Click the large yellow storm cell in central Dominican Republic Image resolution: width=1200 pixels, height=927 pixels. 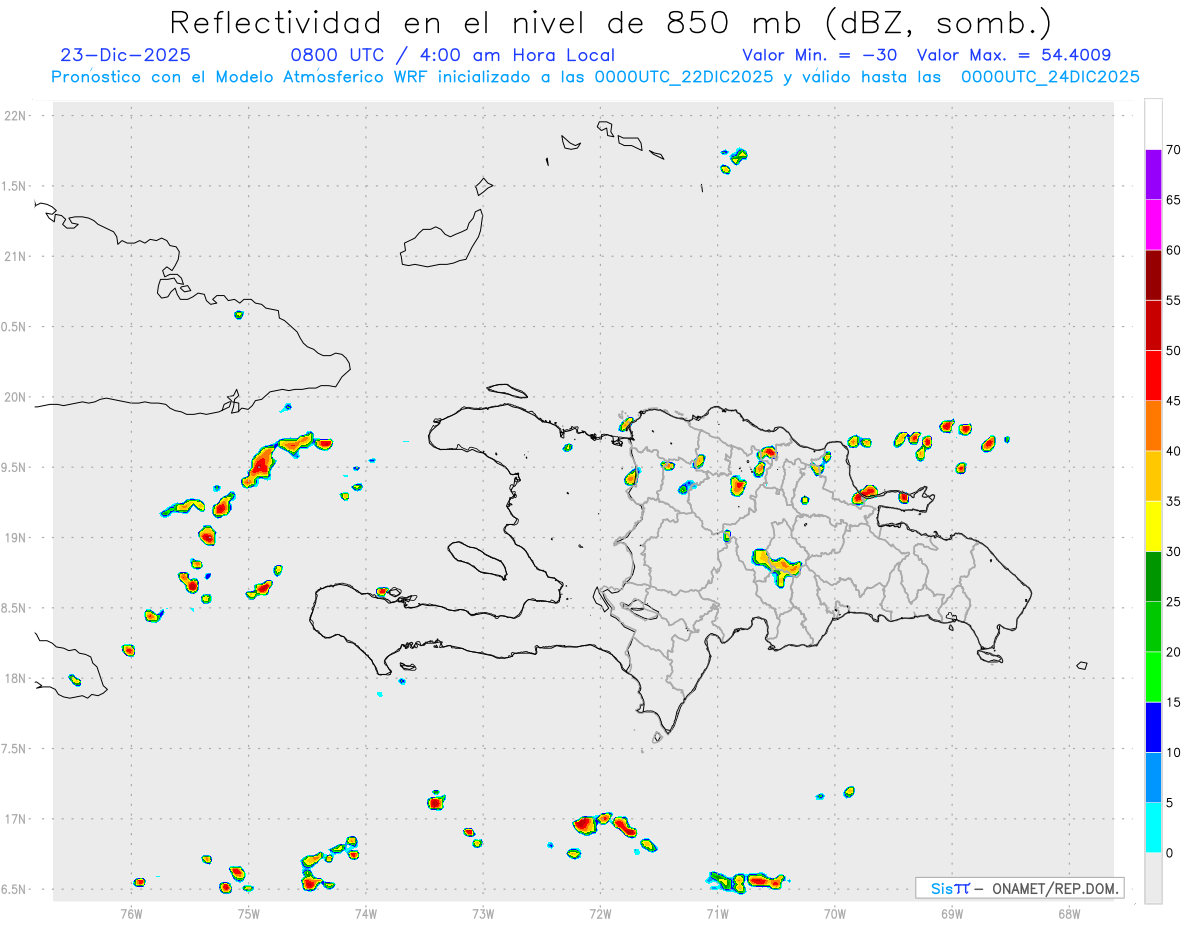point(776,565)
